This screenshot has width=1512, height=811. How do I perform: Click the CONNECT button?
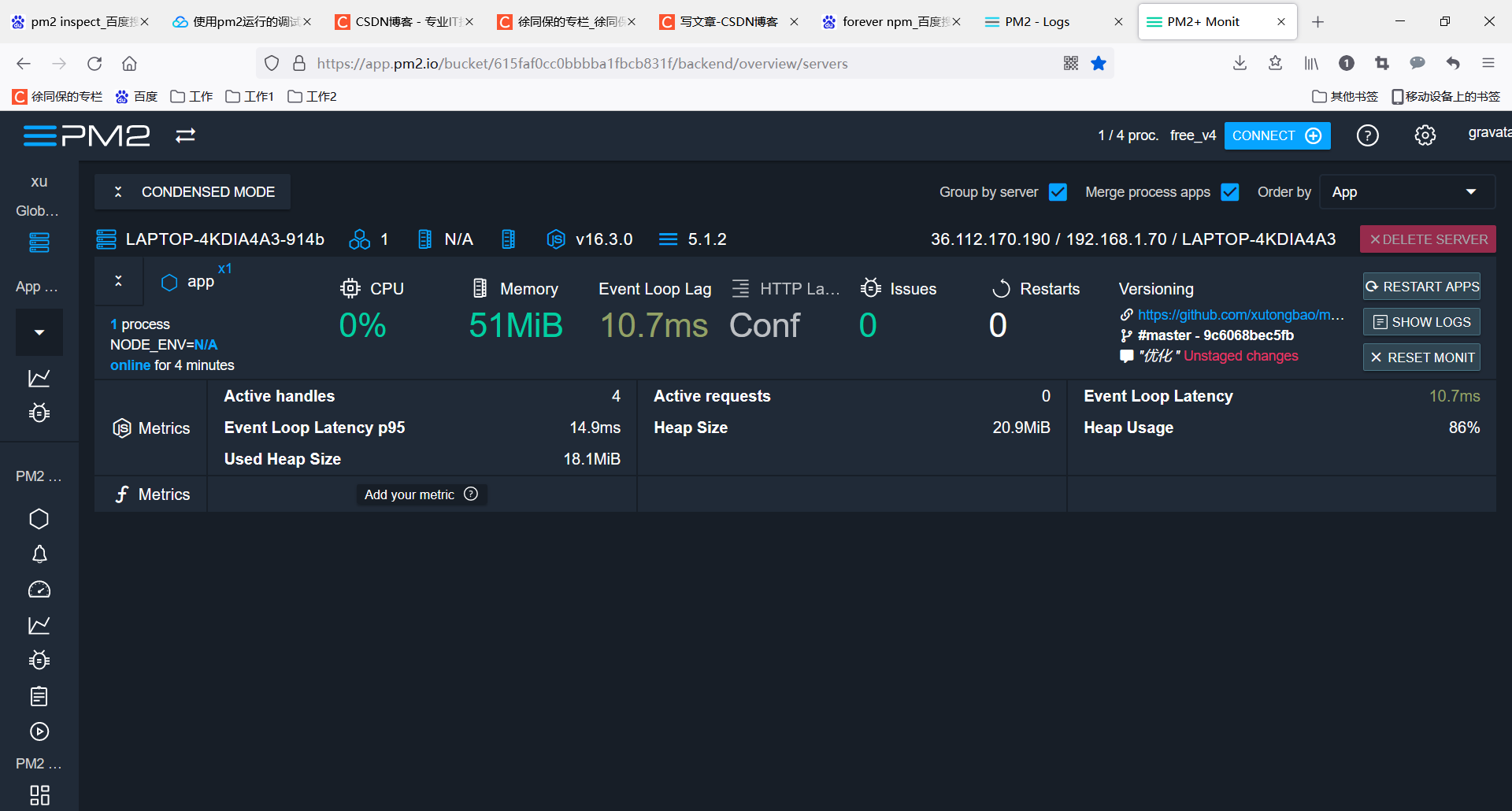point(1277,135)
